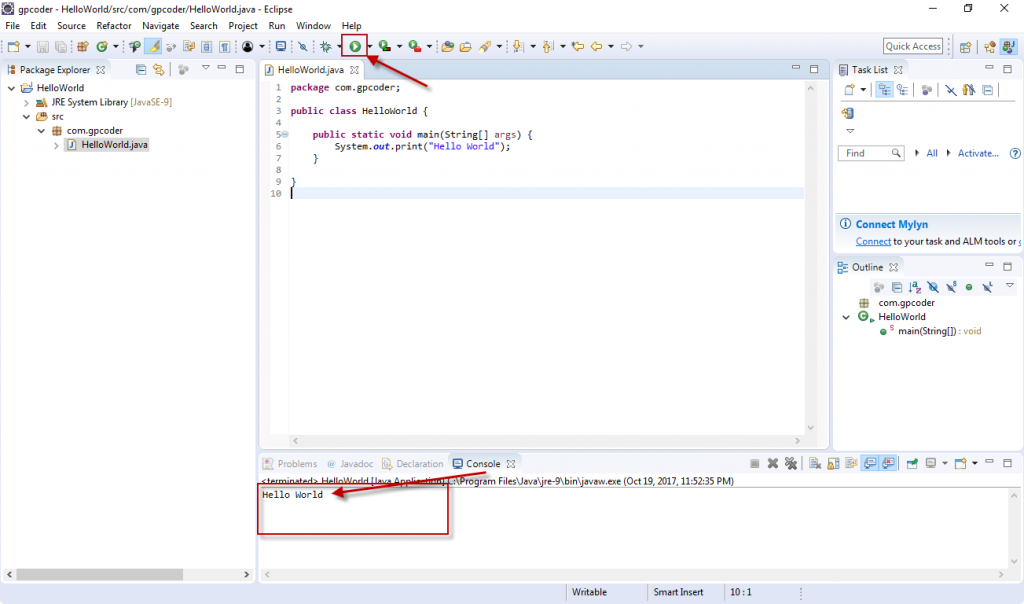Toggle Sort alphabetically in Outline view
1024x604 pixels.
[915, 287]
